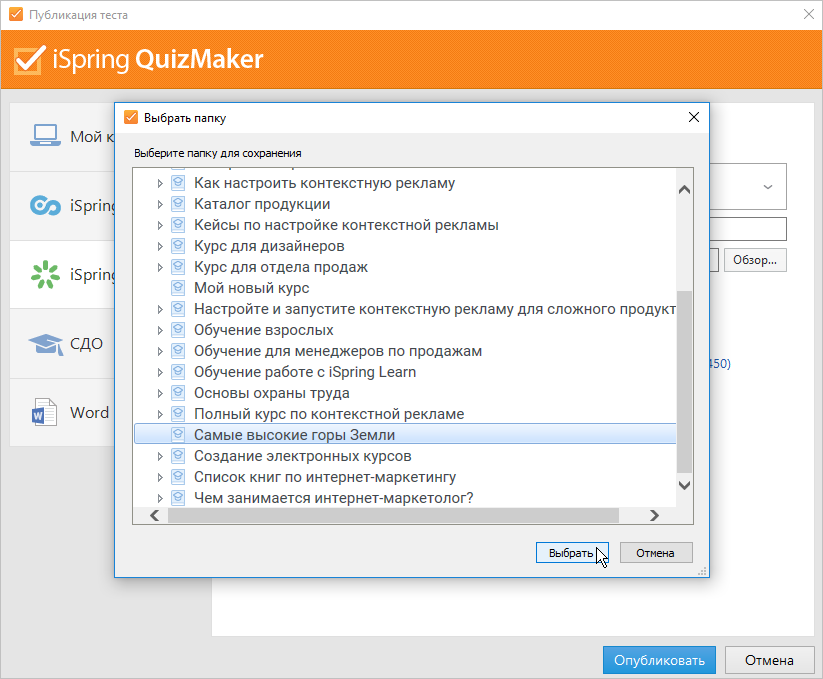
Task: Click course icon beside Обучение работе с iSpring Learn
Action: click(178, 372)
